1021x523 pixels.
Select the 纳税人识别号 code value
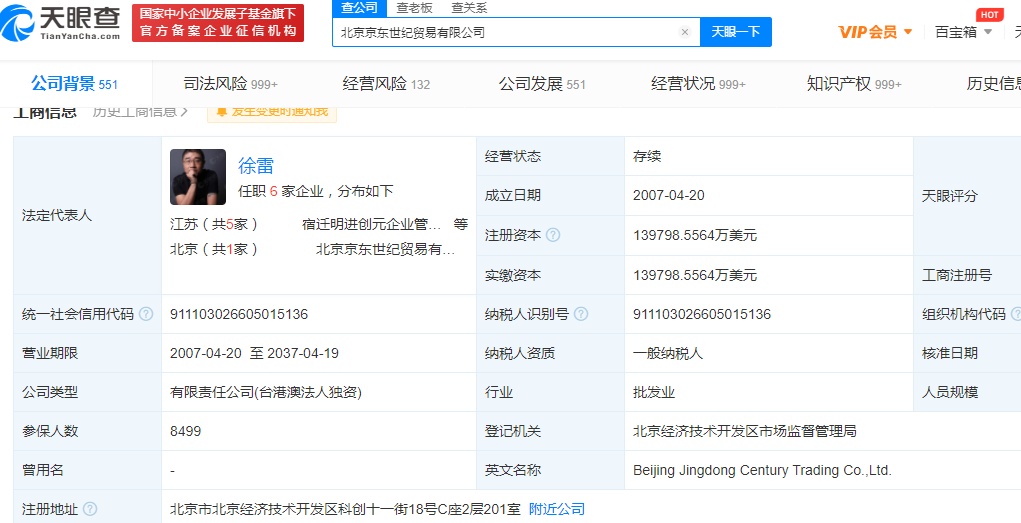702,314
